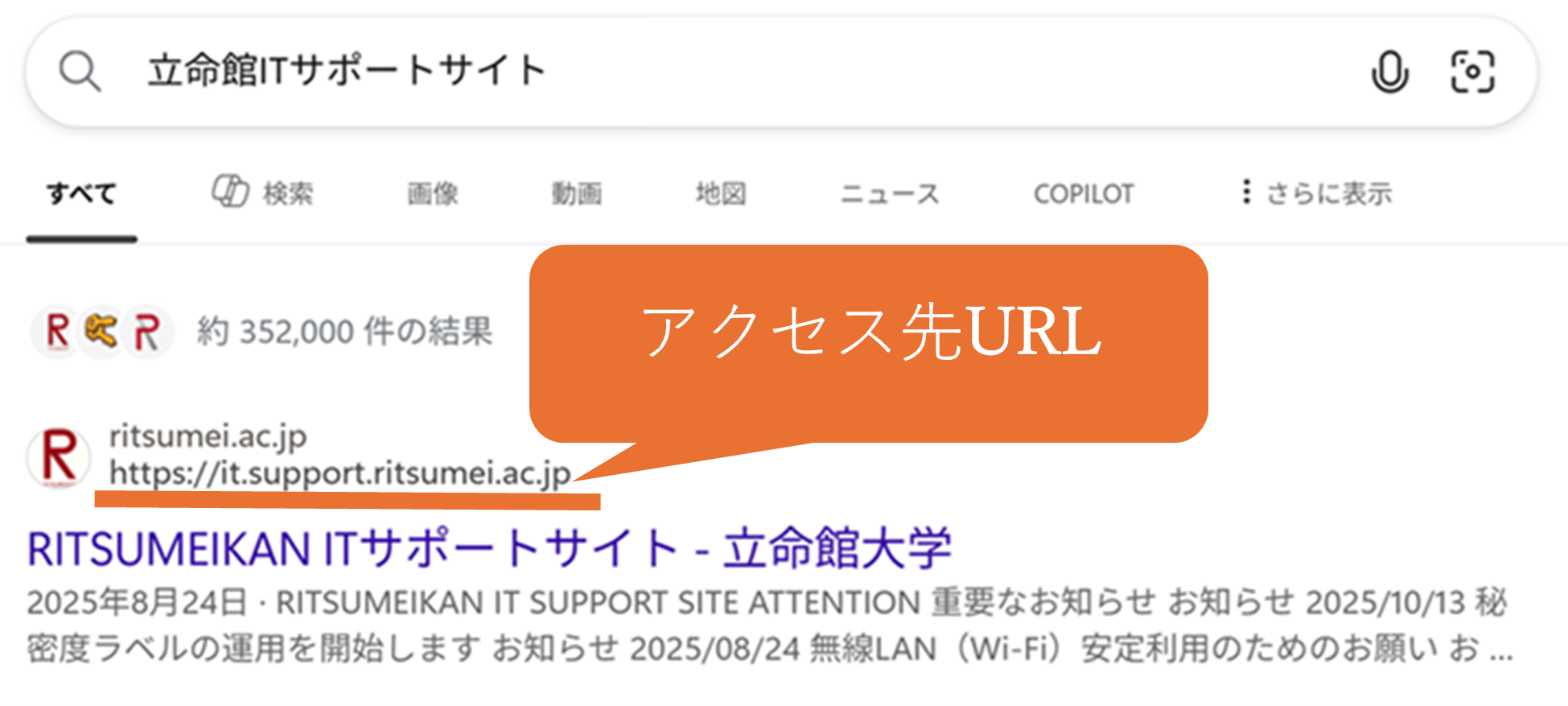Switch to the ニュース tab

tap(890, 193)
